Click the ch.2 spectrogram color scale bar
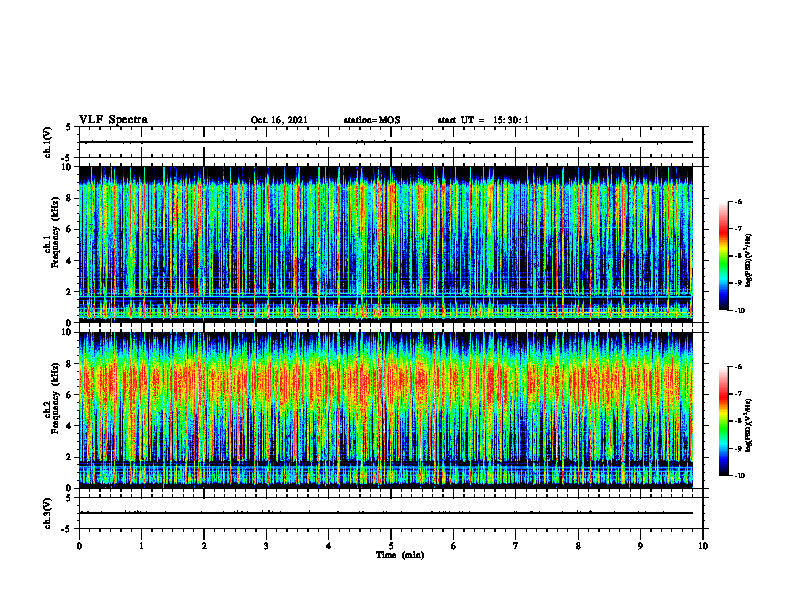Viewport: 792px width, 612px height. 723,421
